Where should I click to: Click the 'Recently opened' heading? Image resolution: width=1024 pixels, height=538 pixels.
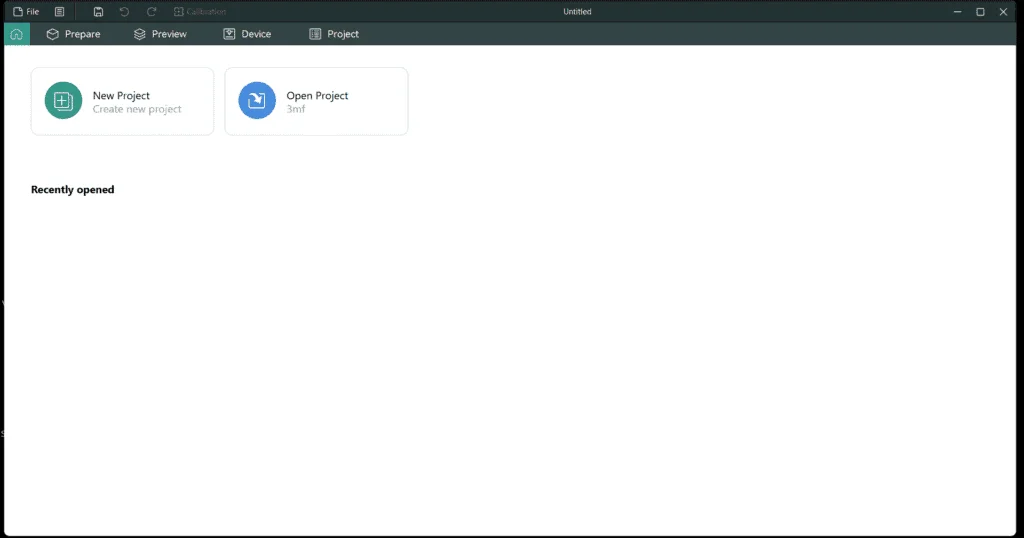[x=72, y=189]
